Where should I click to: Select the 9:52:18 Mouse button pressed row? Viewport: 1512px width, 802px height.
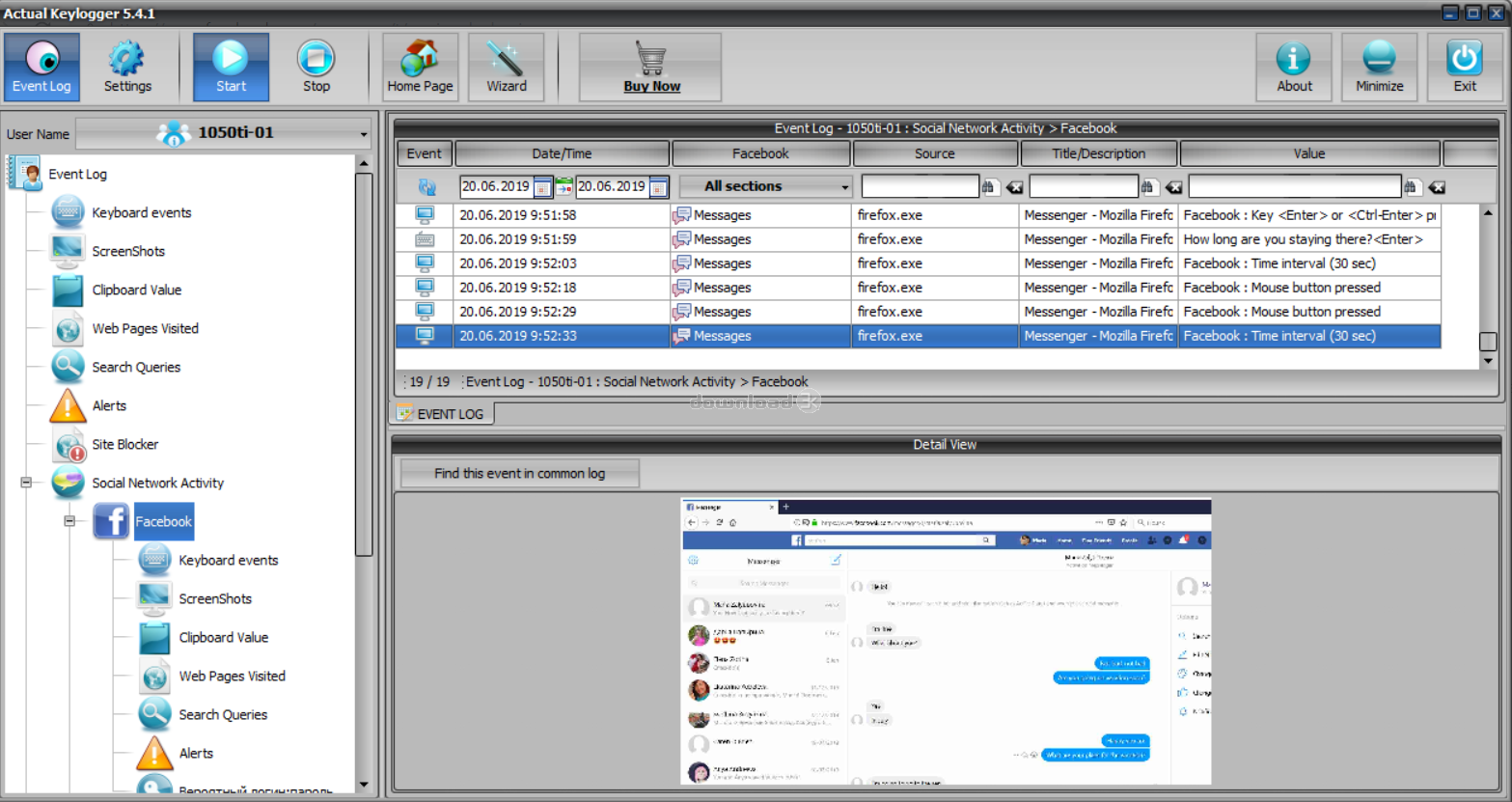(x=918, y=288)
